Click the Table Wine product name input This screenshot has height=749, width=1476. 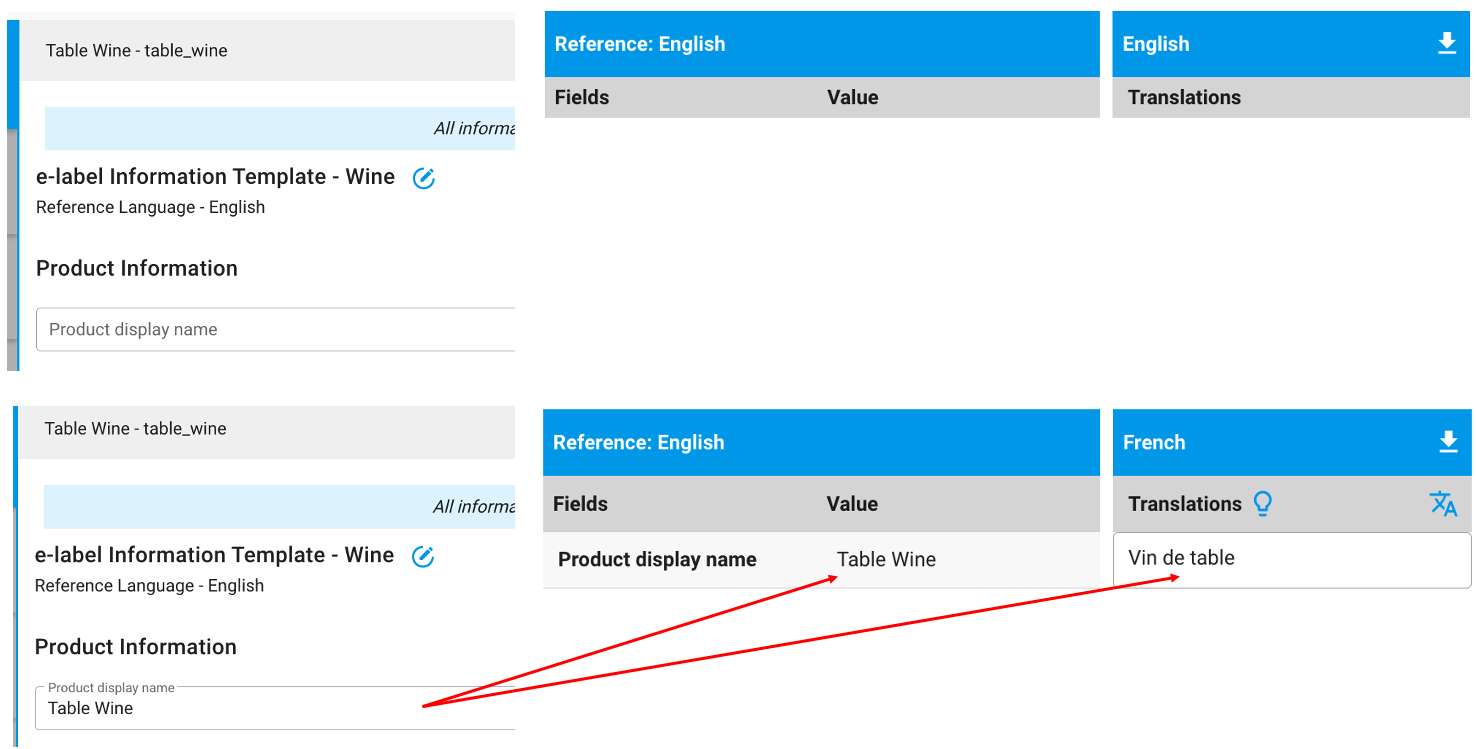pos(250,708)
